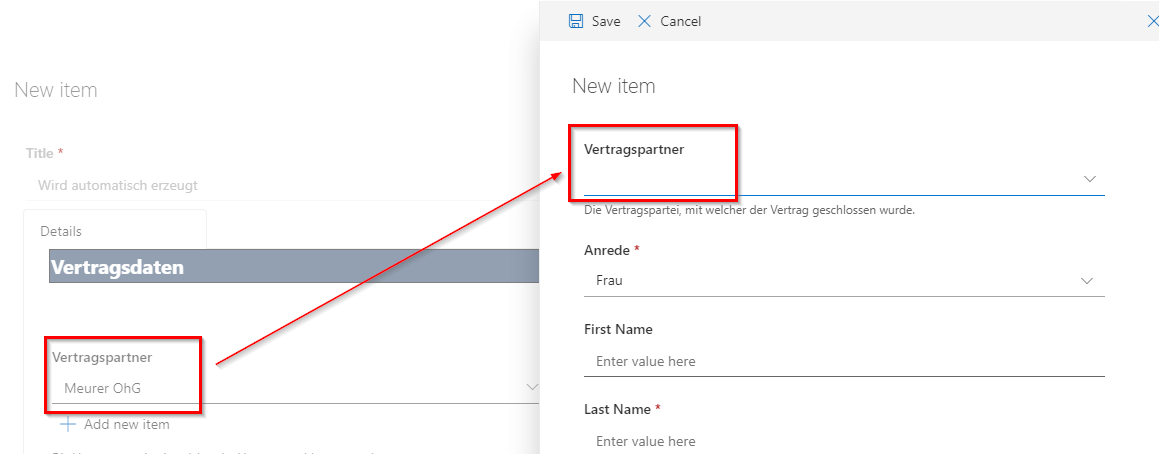
Task: Focus the Last Name input field
Action: click(x=843, y=441)
